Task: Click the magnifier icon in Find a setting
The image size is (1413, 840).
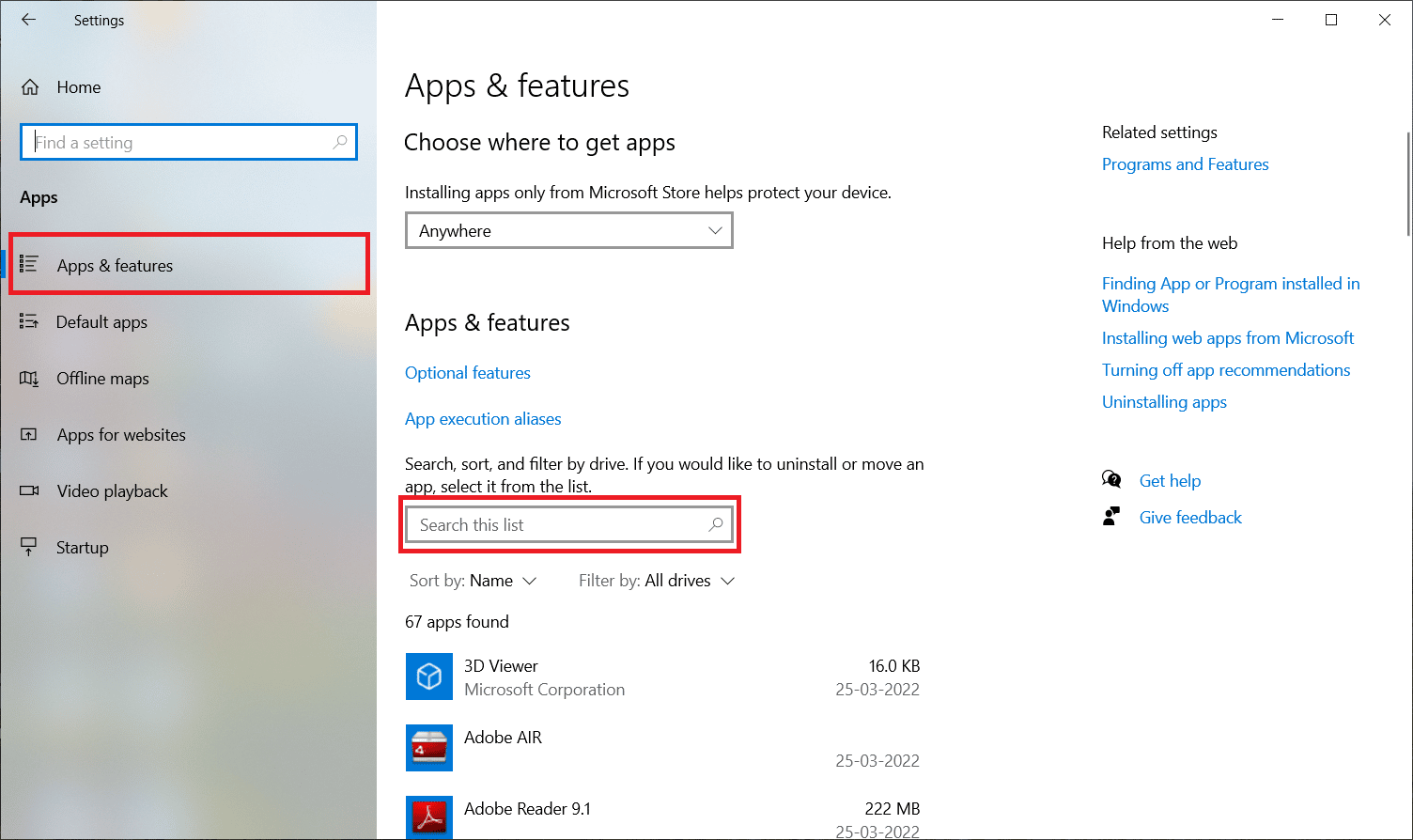Action: coord(340,142)
